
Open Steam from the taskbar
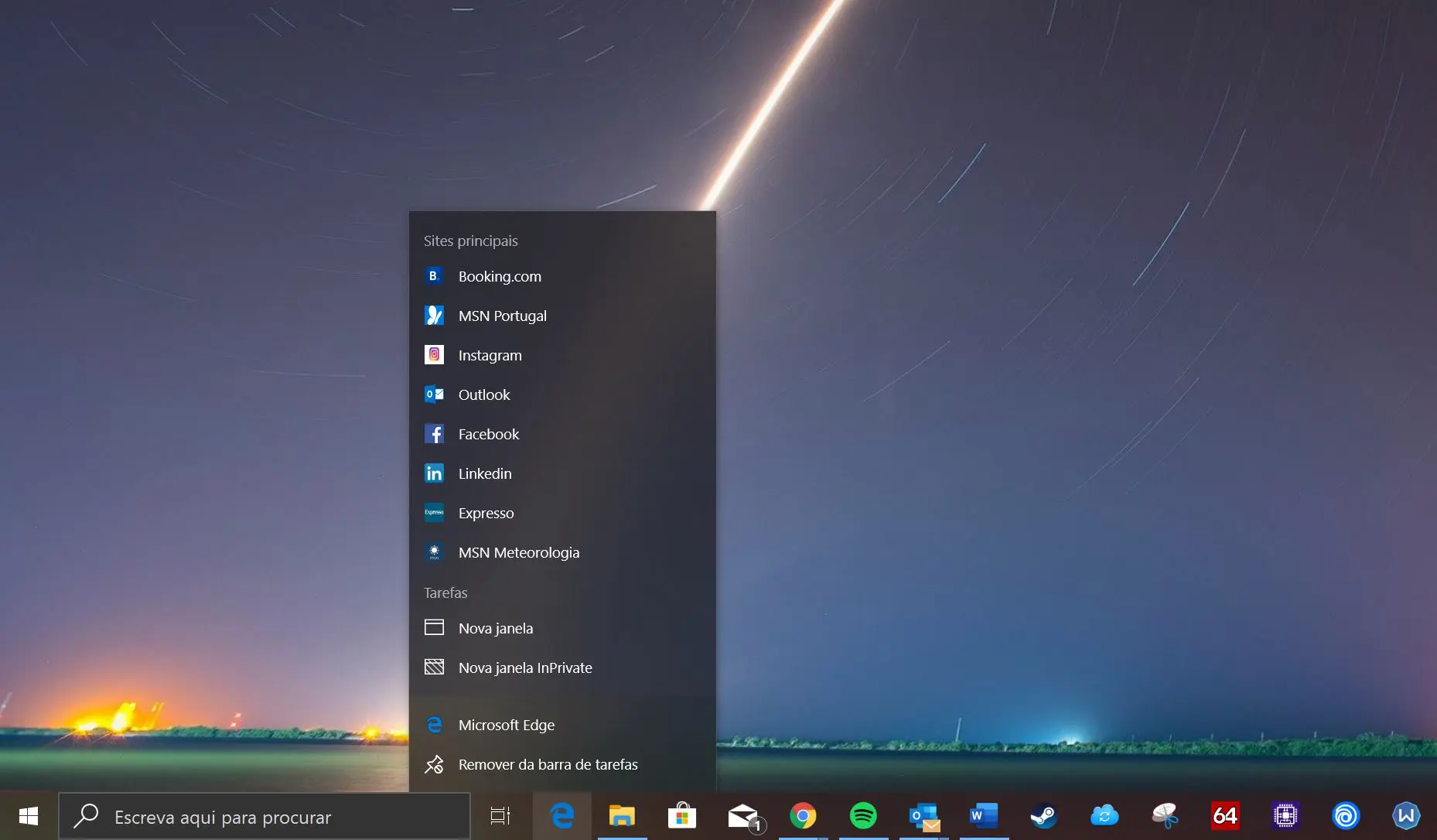pyautogui.click(x=1044, y=816)
